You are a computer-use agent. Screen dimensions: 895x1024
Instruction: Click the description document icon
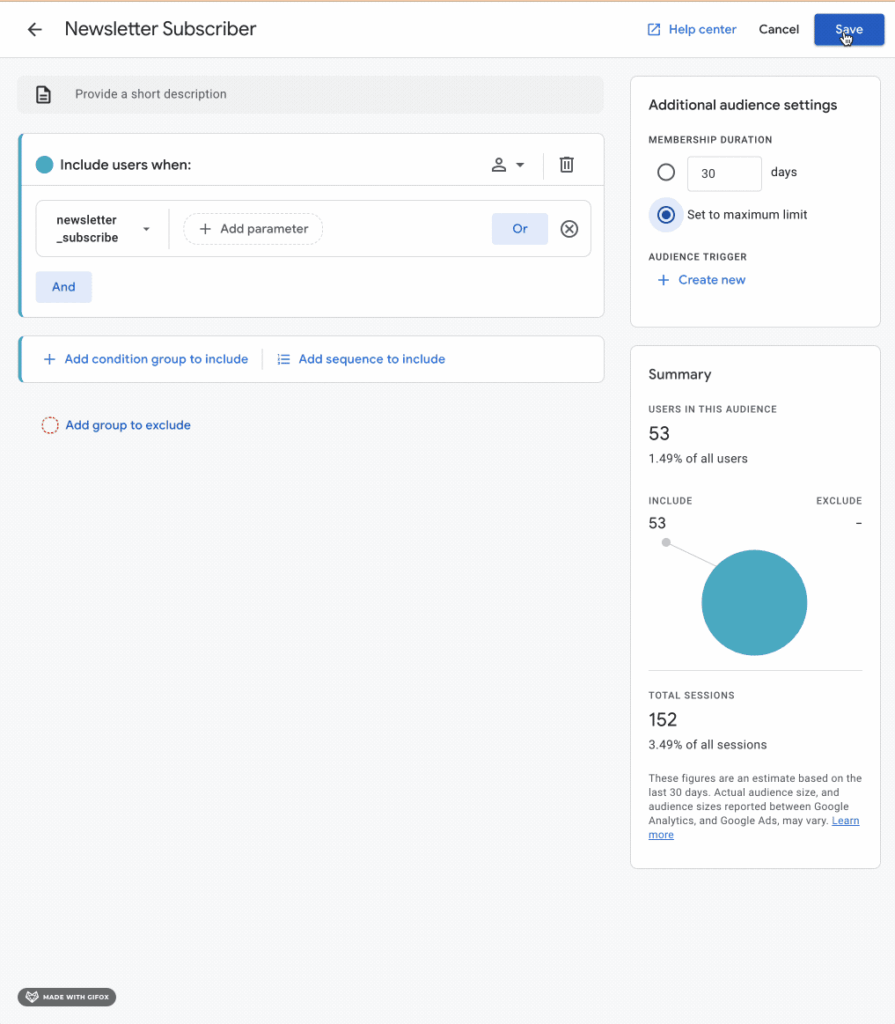click(x=43, y=95)
